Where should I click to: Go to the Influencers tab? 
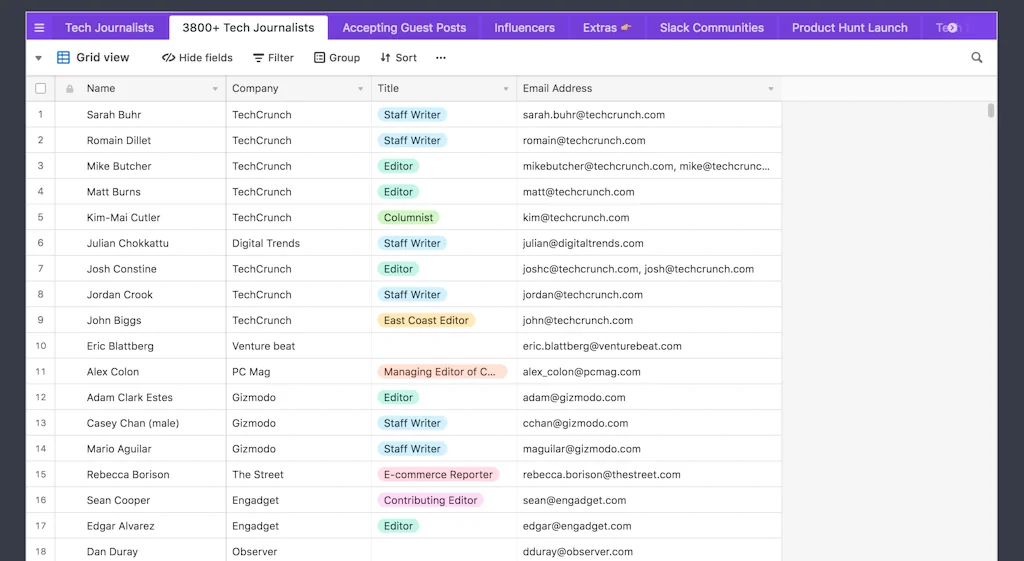[524, 27]
